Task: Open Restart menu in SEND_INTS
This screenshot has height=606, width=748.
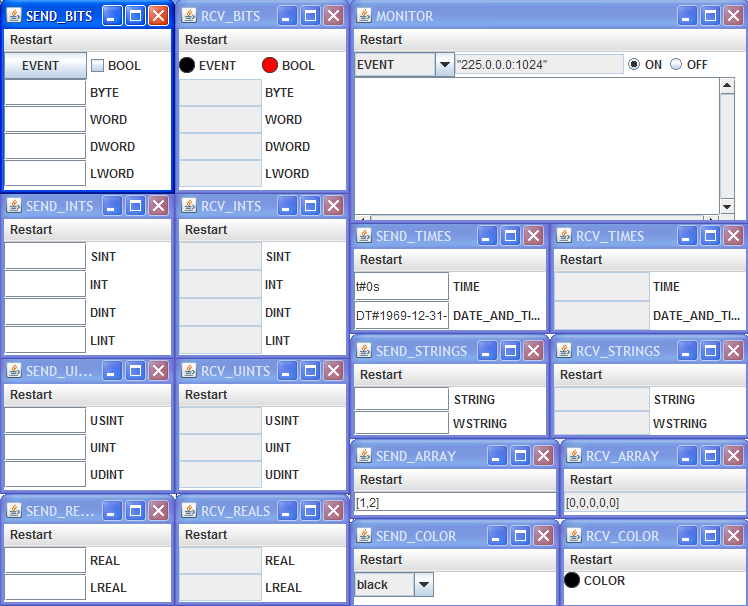Action: [x=31, y=230]
